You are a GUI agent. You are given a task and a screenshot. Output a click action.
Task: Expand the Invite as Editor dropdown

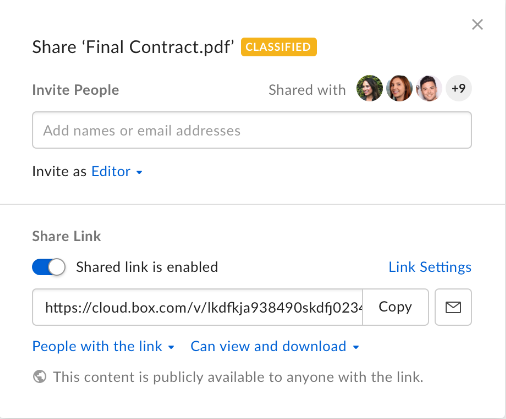[x=117, y=172]
